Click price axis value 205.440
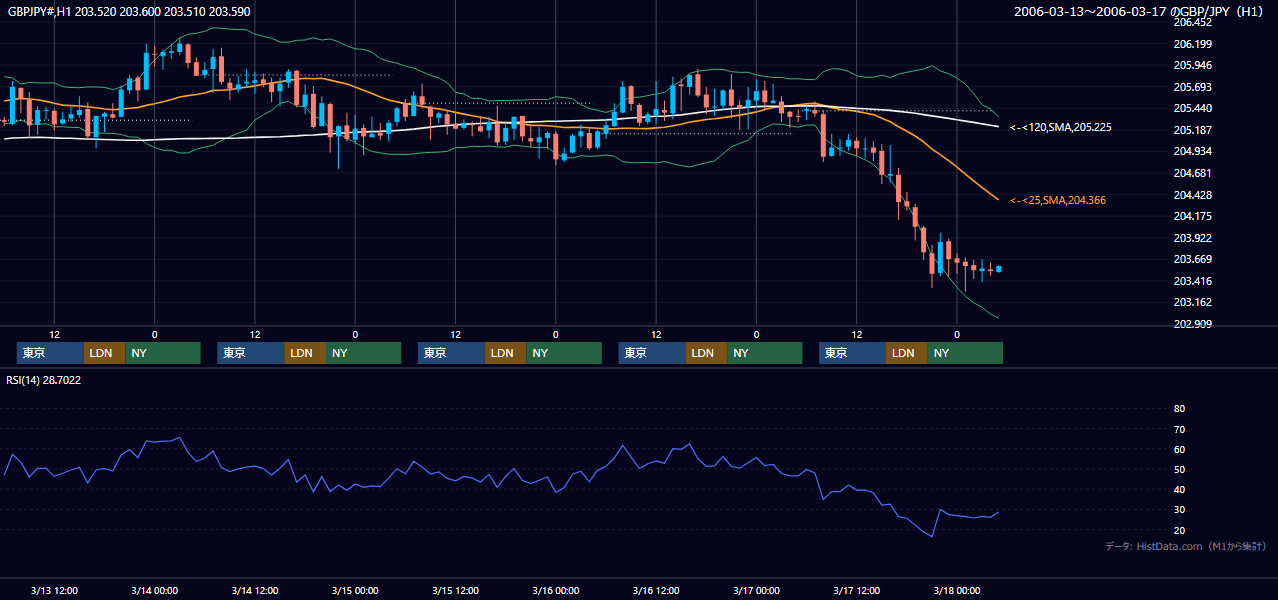 point(1193,108)
